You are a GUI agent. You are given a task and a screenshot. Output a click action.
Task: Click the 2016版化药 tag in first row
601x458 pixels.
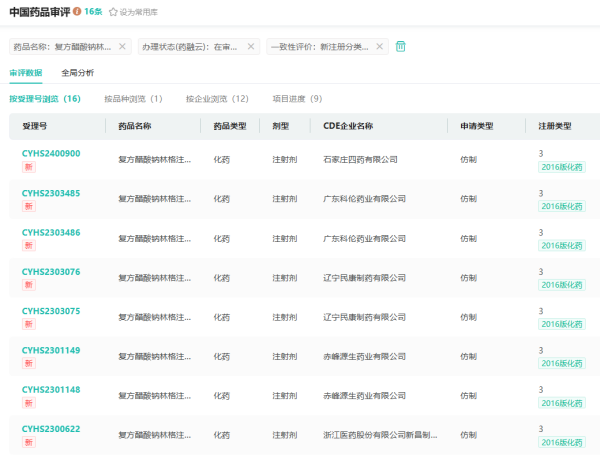click(x=560, y=166)
